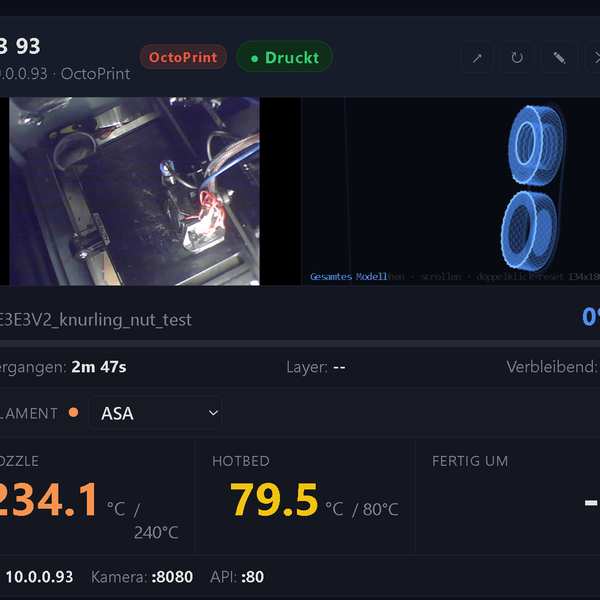Screen dimensions: 600x600
Task: Expand filament list via chevron arrow
Action: click(x=213, y=413)
